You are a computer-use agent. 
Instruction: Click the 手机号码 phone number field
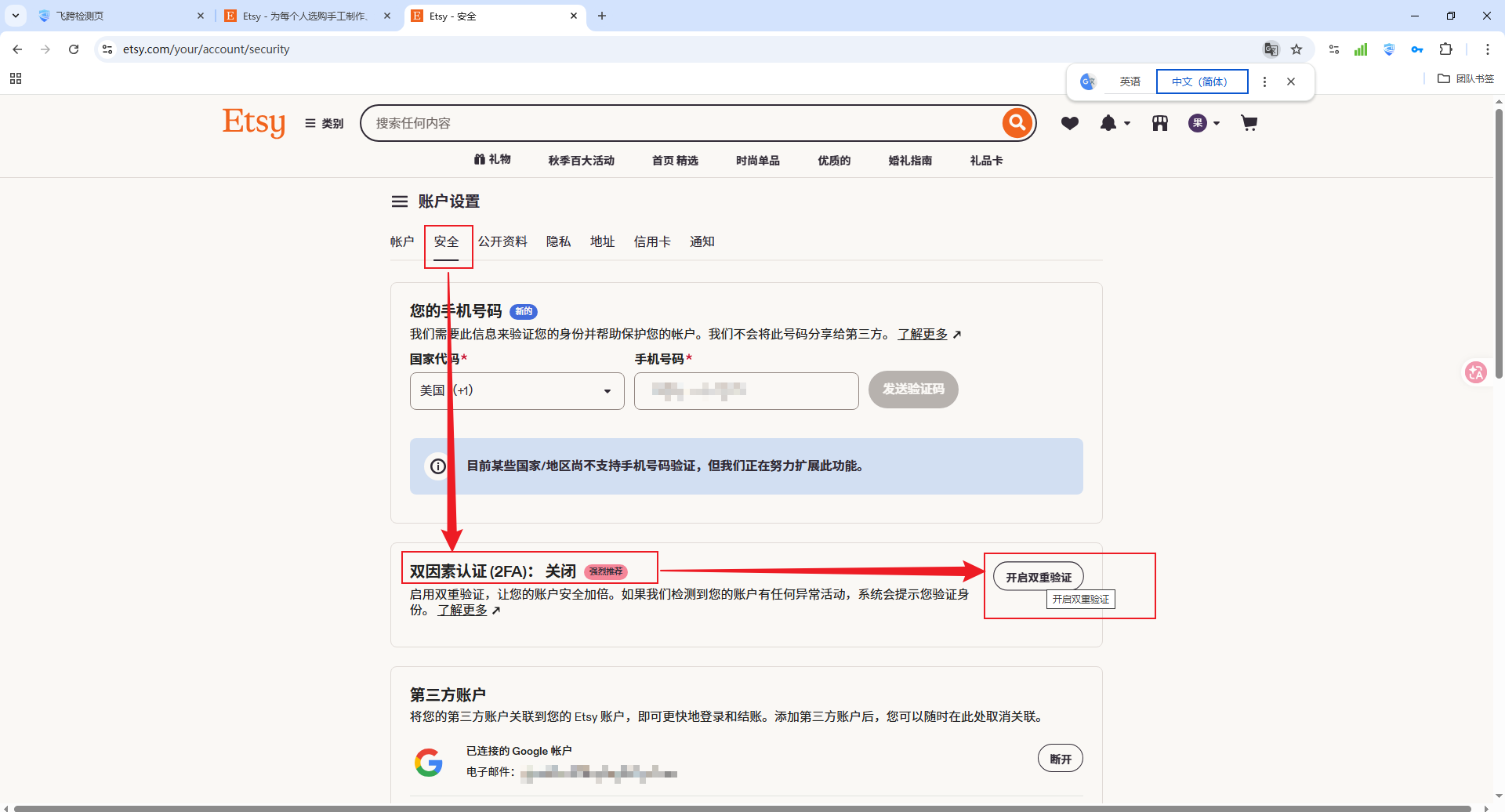coord(746,390)
